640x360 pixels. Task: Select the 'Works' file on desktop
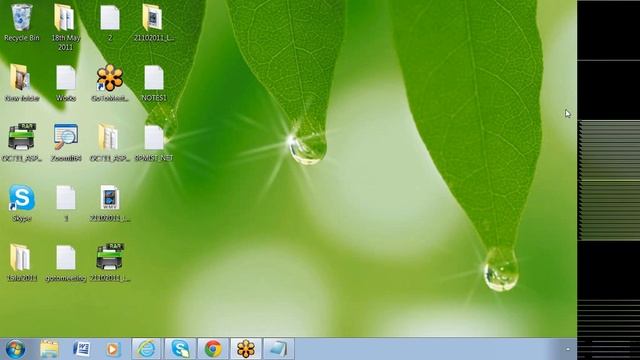66,83
